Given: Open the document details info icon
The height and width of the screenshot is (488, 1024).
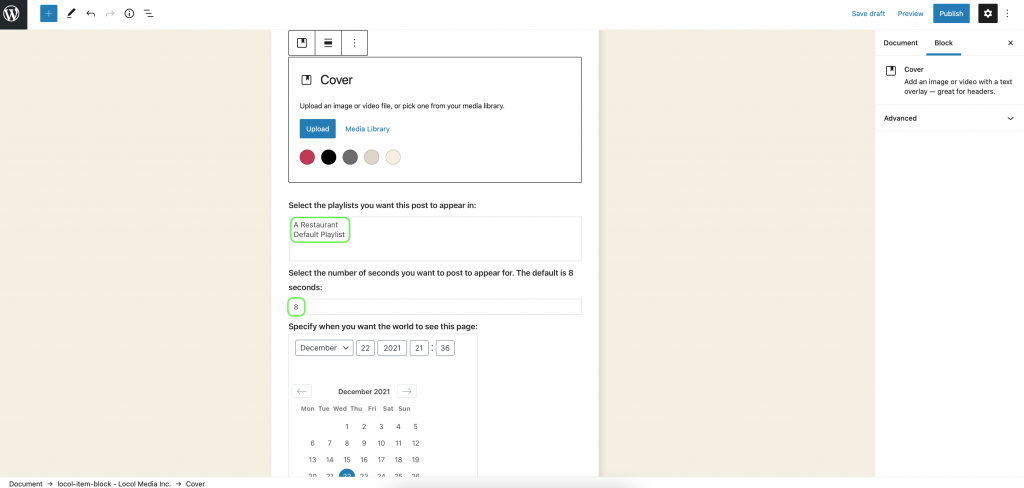Looking at the screenshot, I should 129,13.
